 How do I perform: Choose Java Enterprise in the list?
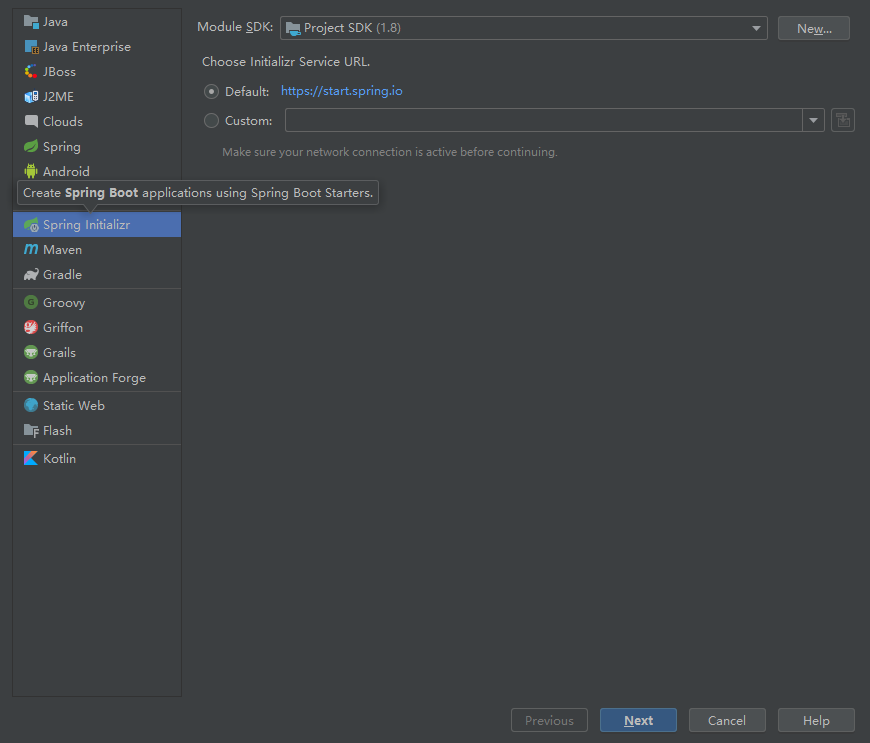click(x=97, y=47)
